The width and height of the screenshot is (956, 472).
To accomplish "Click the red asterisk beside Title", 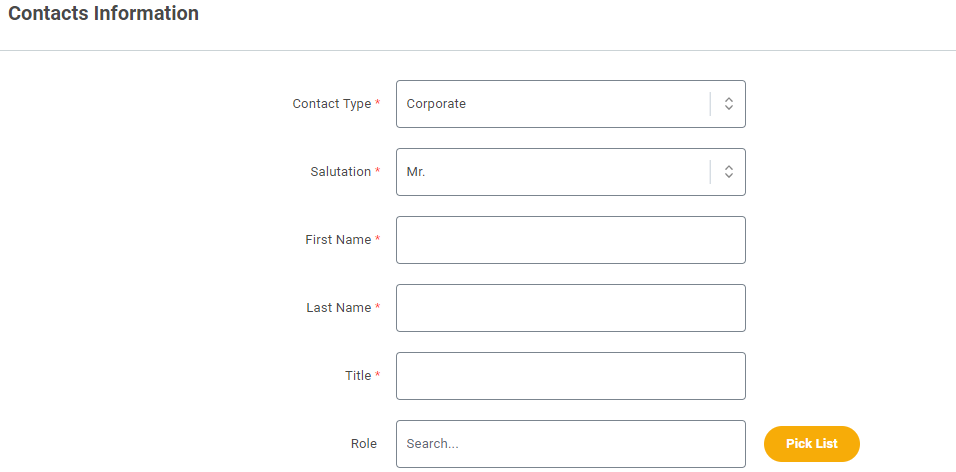I will pos(377,374).
